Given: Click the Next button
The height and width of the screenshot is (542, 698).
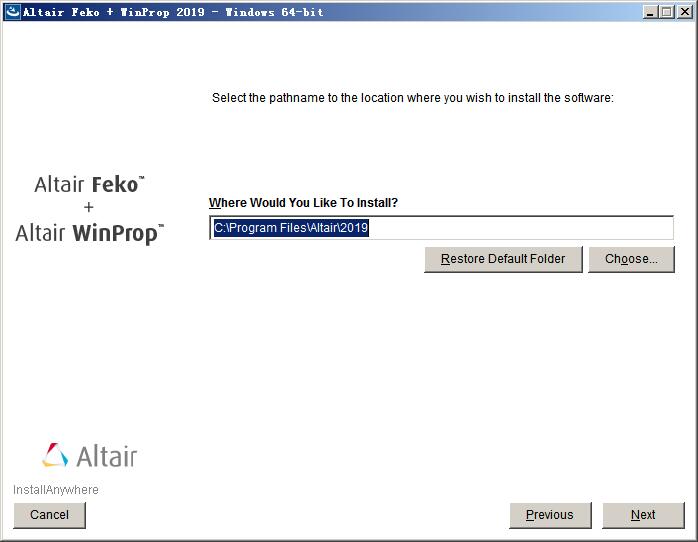Looking at the screenshot, I should click(643, 515).
